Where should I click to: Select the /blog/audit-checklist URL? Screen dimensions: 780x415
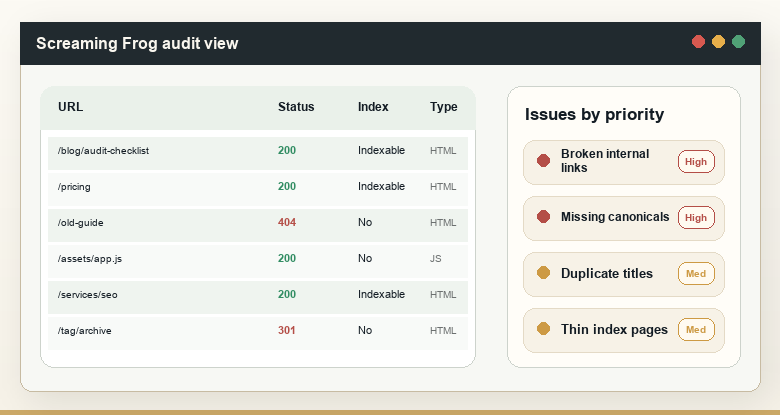click(103, 151)
